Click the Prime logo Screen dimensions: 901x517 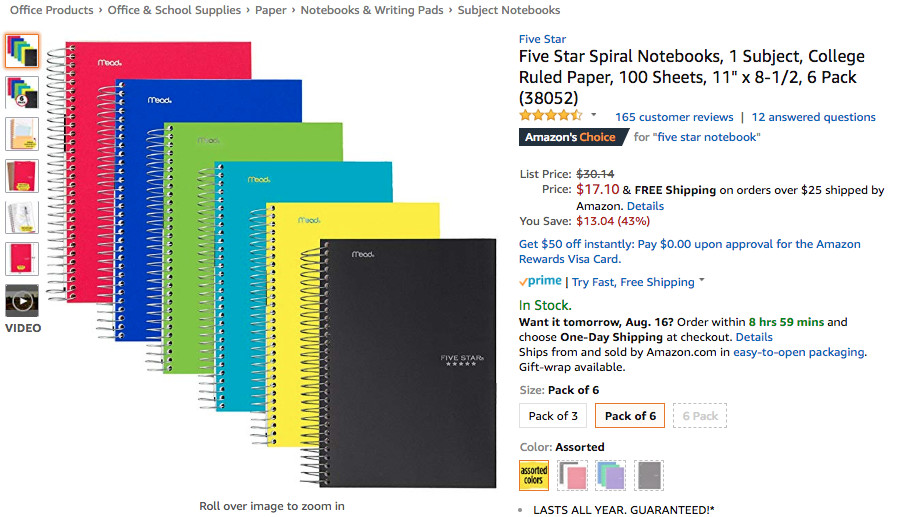541,282
